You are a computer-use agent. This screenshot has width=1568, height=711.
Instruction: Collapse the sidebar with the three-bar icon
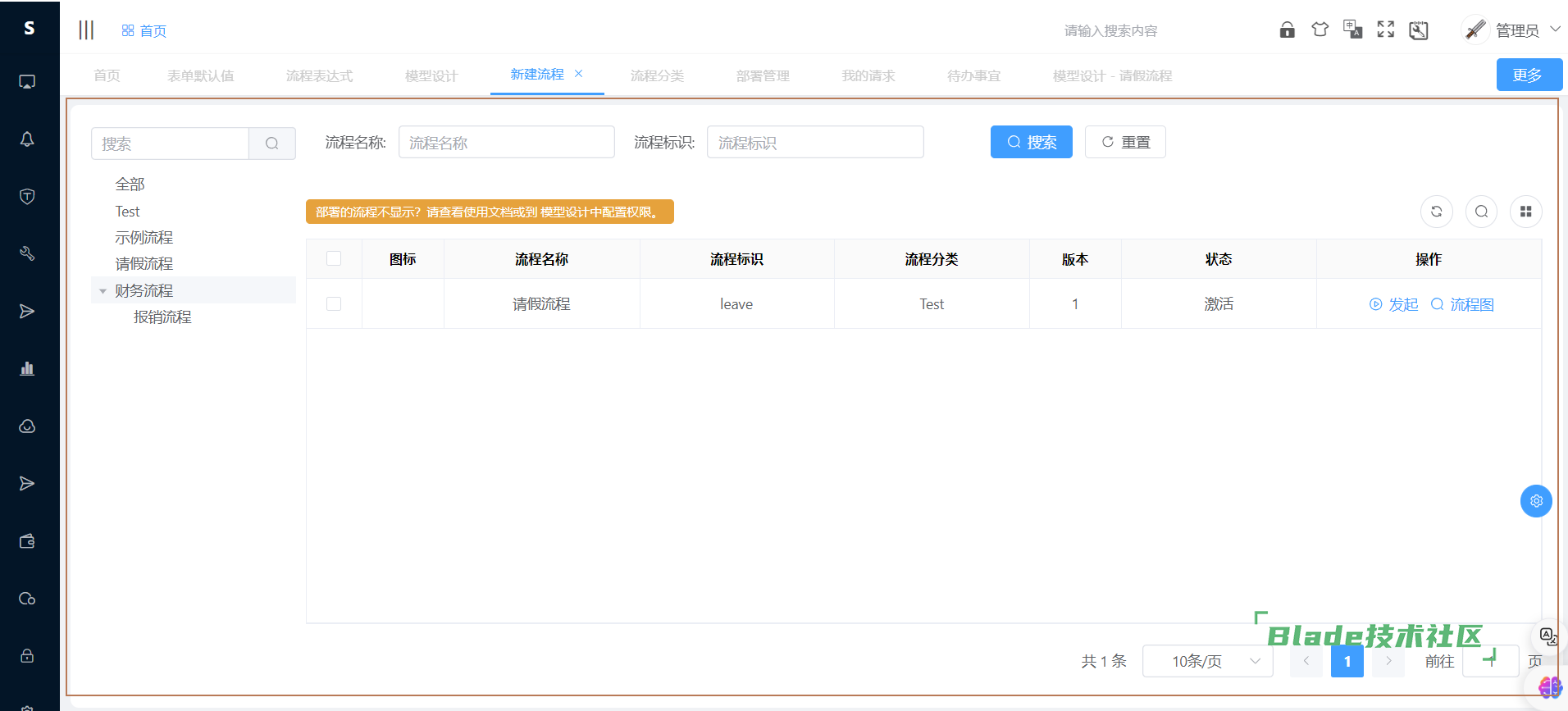[86, 30]
